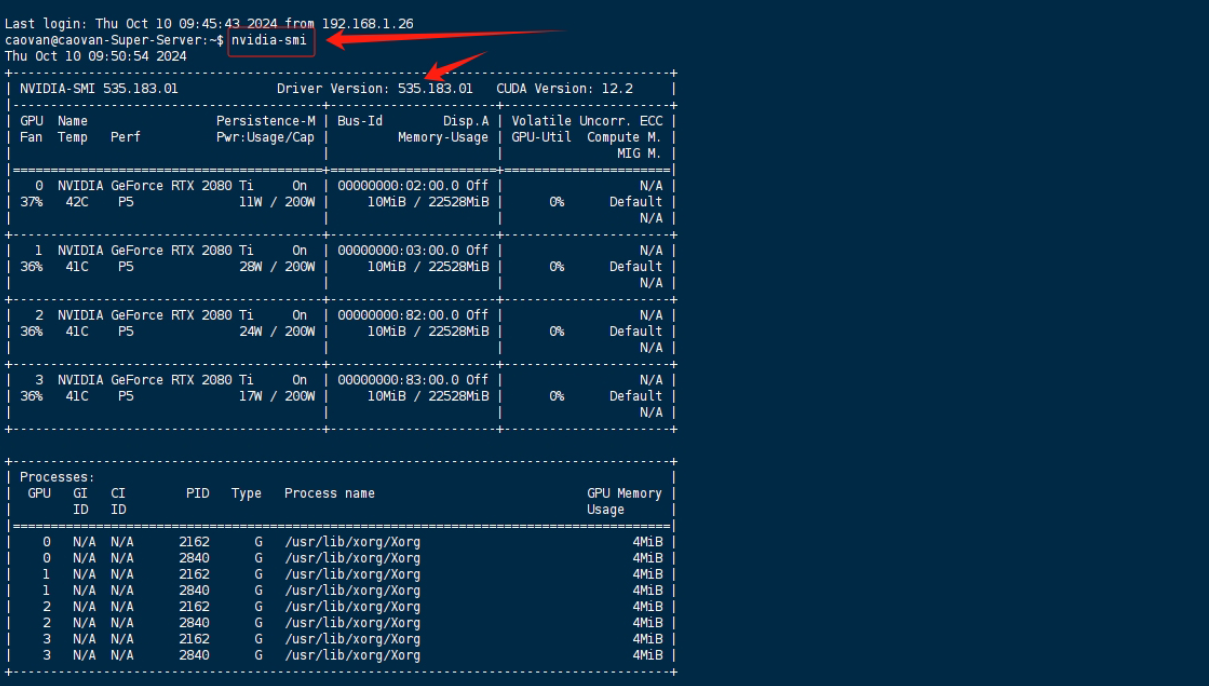Select the 42C temperature value
The image size is (1209, 686).
coord(77,202)
